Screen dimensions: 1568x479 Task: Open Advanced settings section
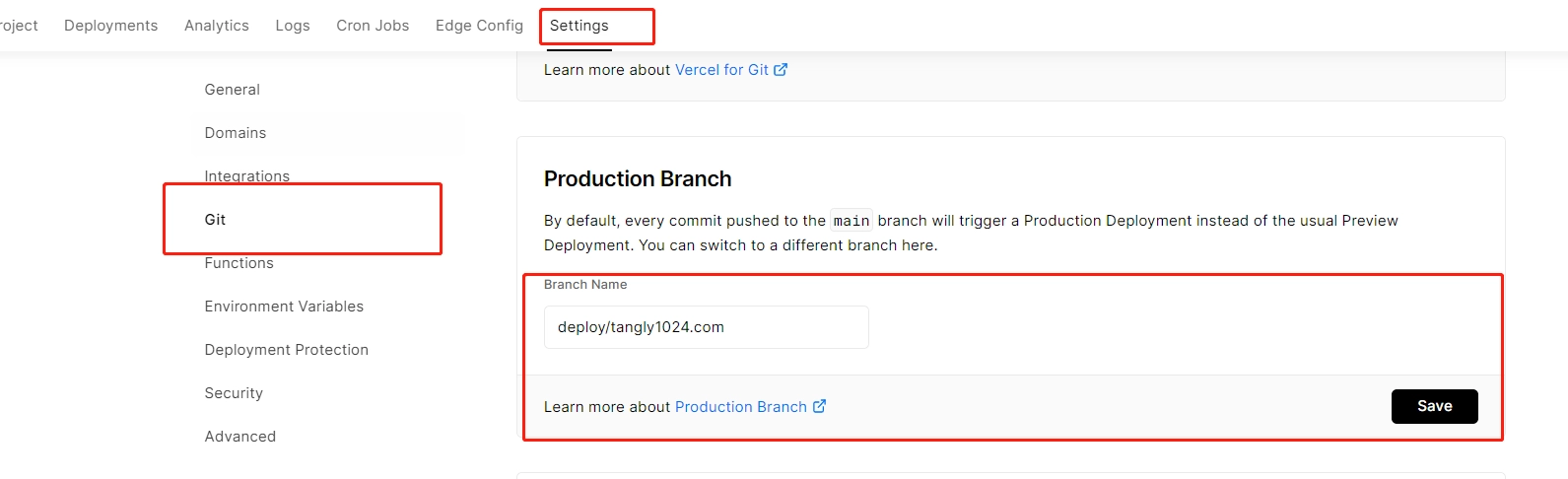[x=240, y=437]
